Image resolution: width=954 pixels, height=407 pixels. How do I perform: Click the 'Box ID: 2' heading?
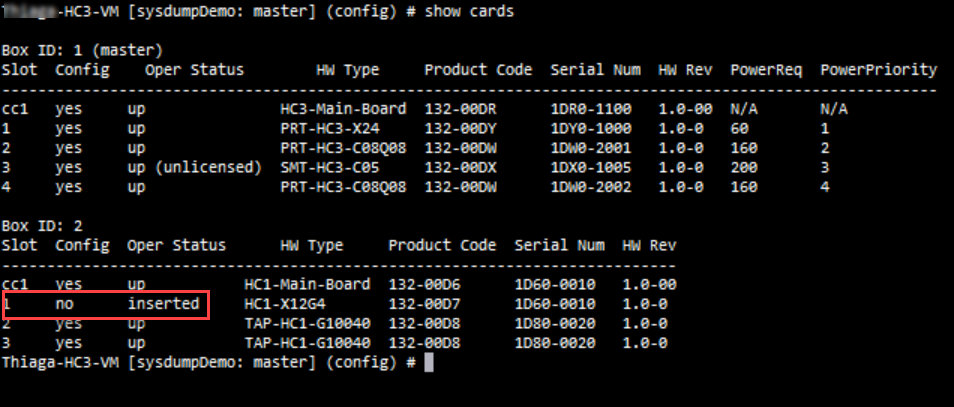[41, 226]
